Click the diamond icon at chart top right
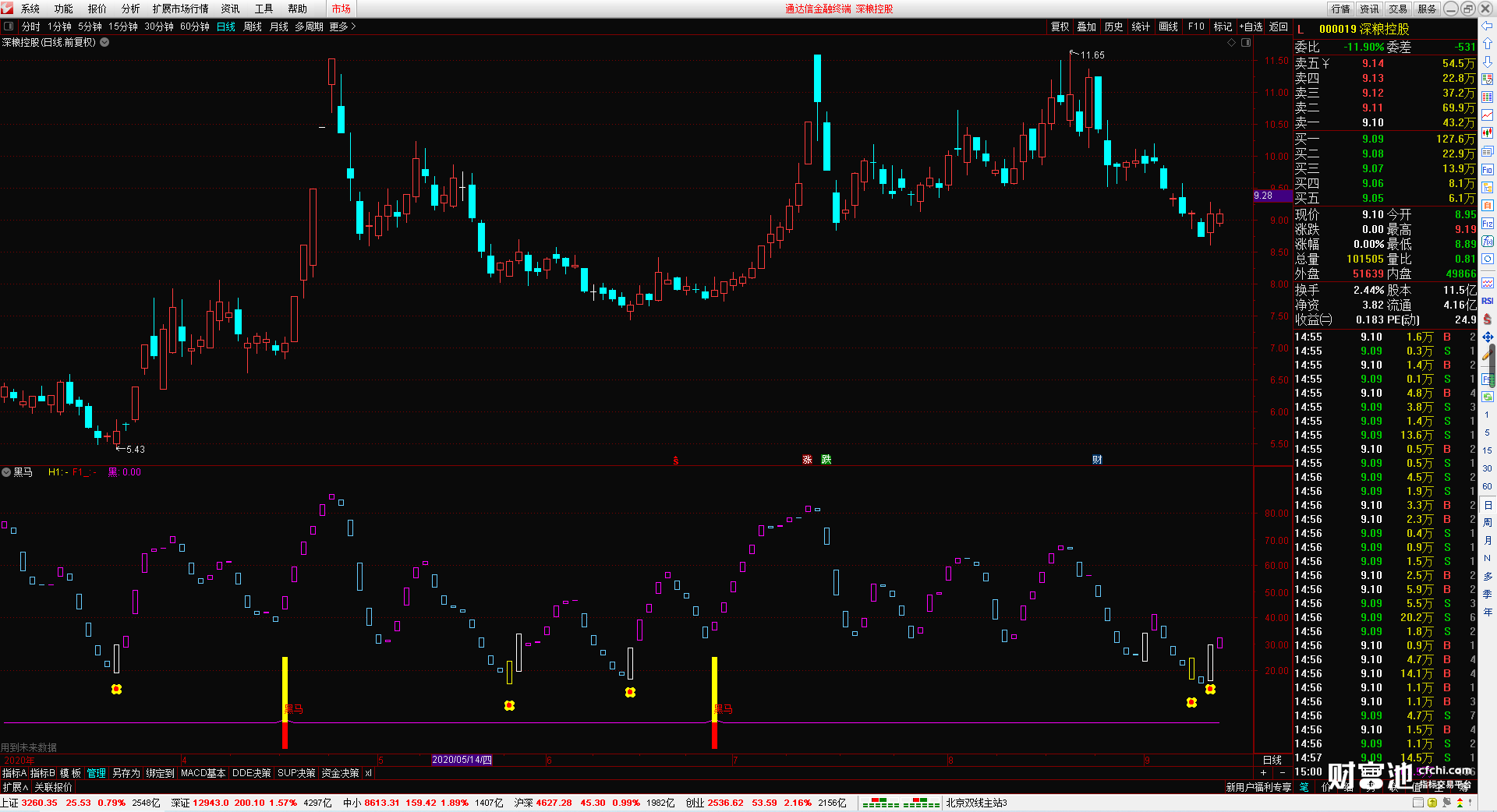This screenshot has height=812, width=1497. point(1231,43)
